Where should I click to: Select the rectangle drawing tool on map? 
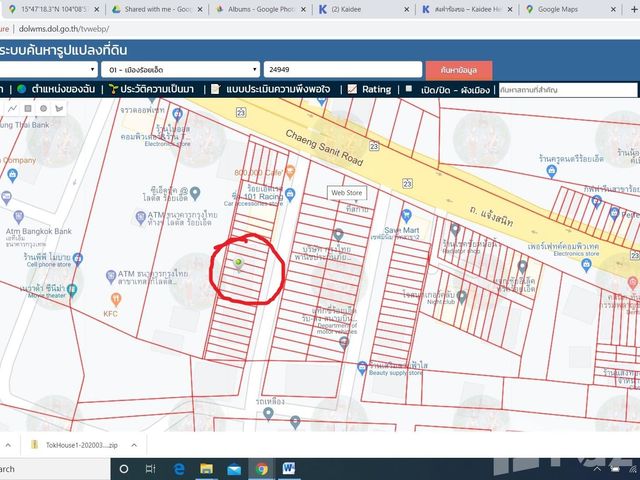pyautogui.click(x=28, y=108)
